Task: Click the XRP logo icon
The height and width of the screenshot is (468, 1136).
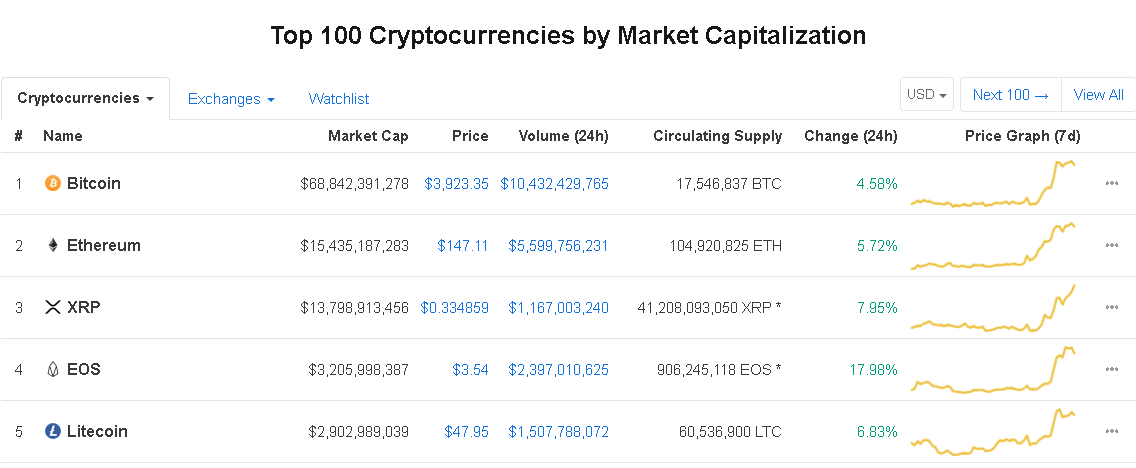Action: 52,308
